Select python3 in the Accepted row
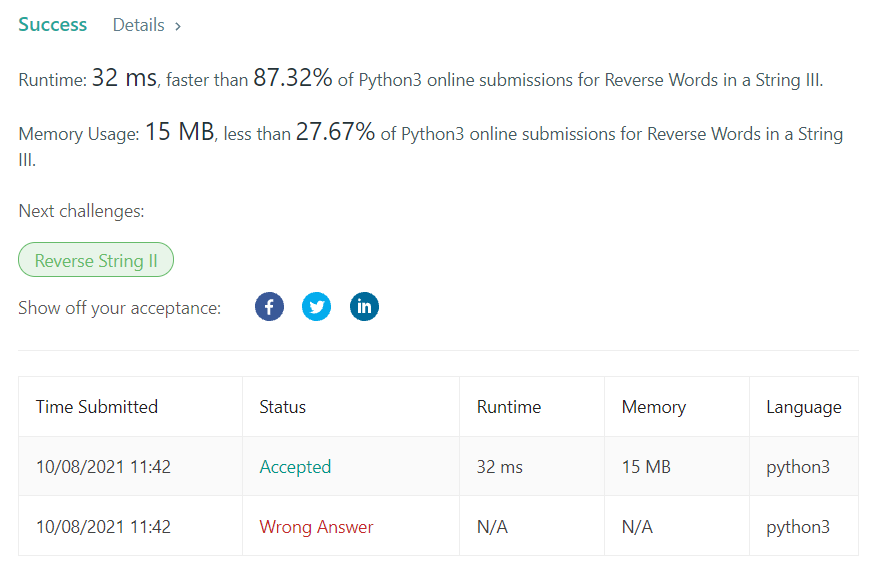 (798, 467)
